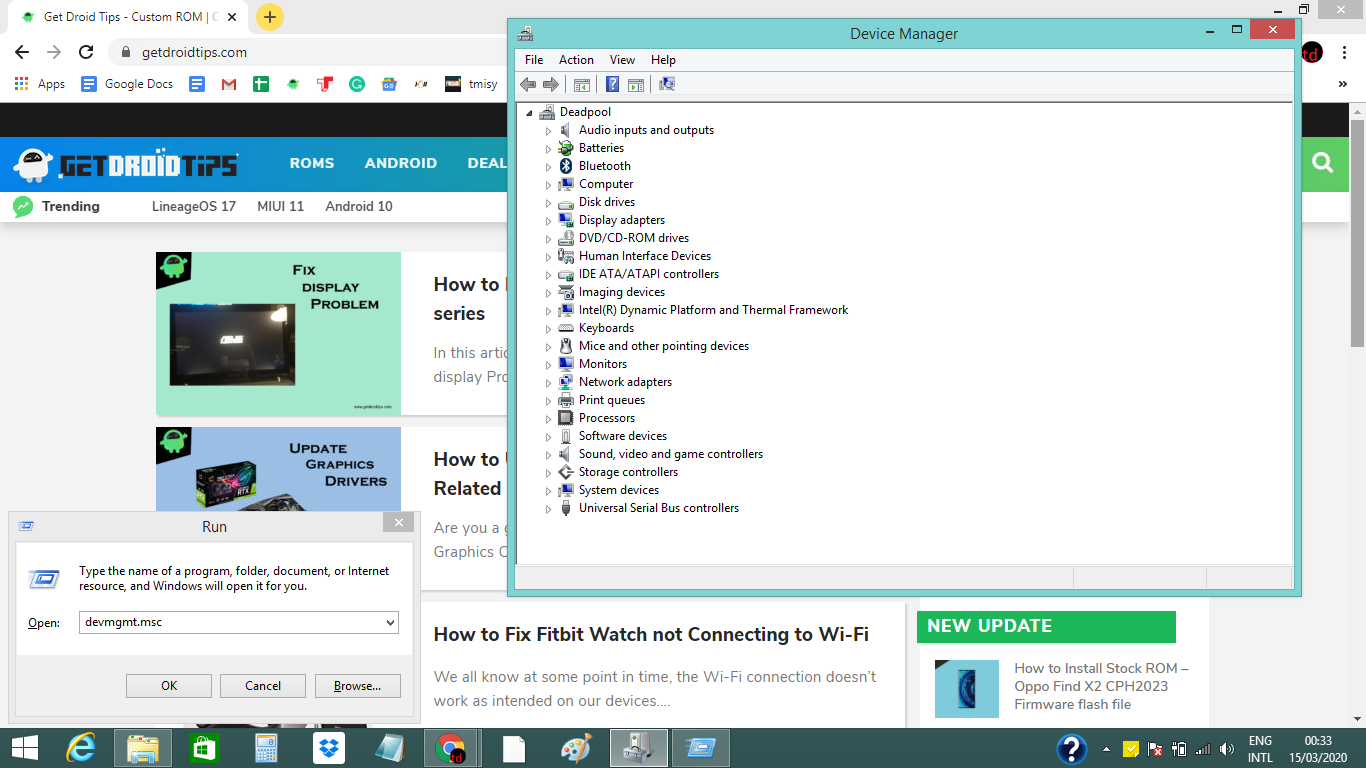The height and width of the screenshot is (768, 1366).
Task: Open green Google Sheets bookmark icon
Action: [x=261, y=84]
